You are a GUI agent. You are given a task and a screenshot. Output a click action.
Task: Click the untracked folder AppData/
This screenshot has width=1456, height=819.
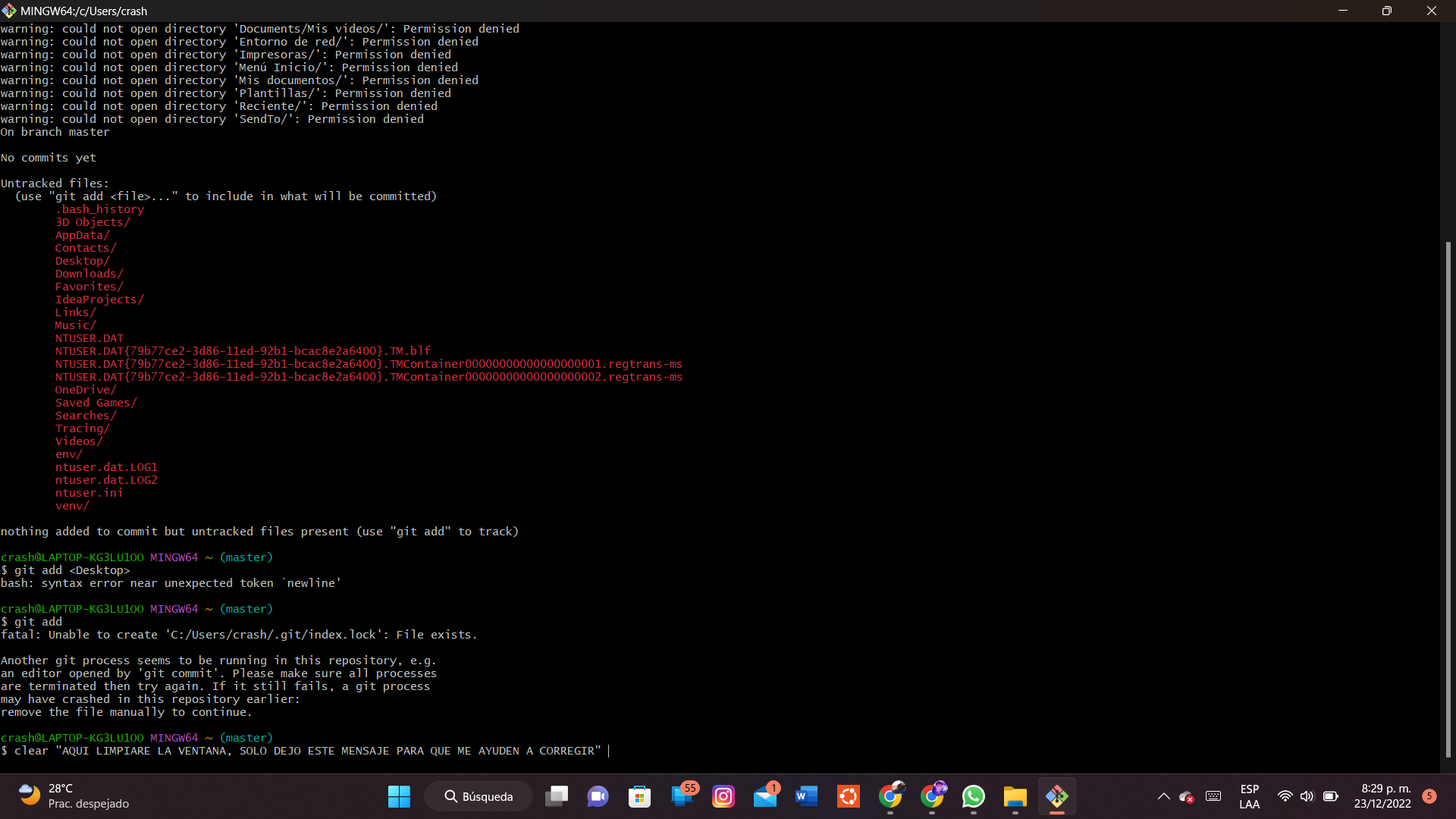point(82,235)
